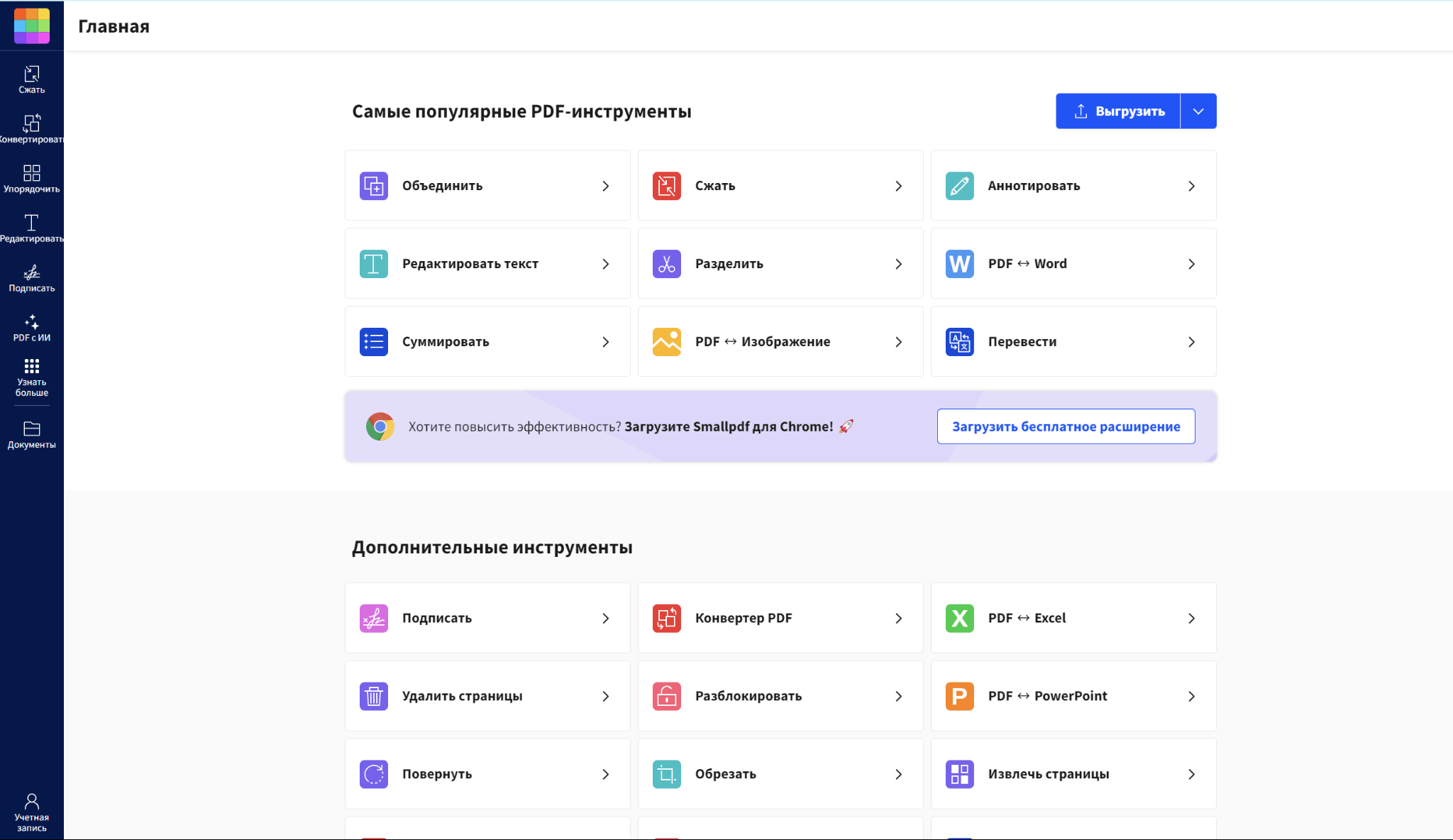
Task: Open the Сжать tool in sidebar
Action: 32,79
